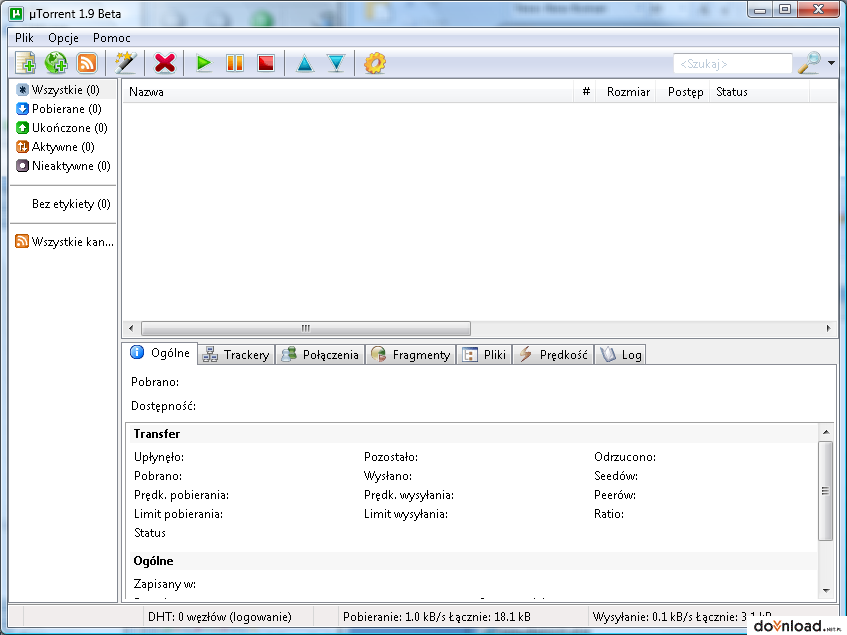Click the Seedów: label

tap(616, 476)
